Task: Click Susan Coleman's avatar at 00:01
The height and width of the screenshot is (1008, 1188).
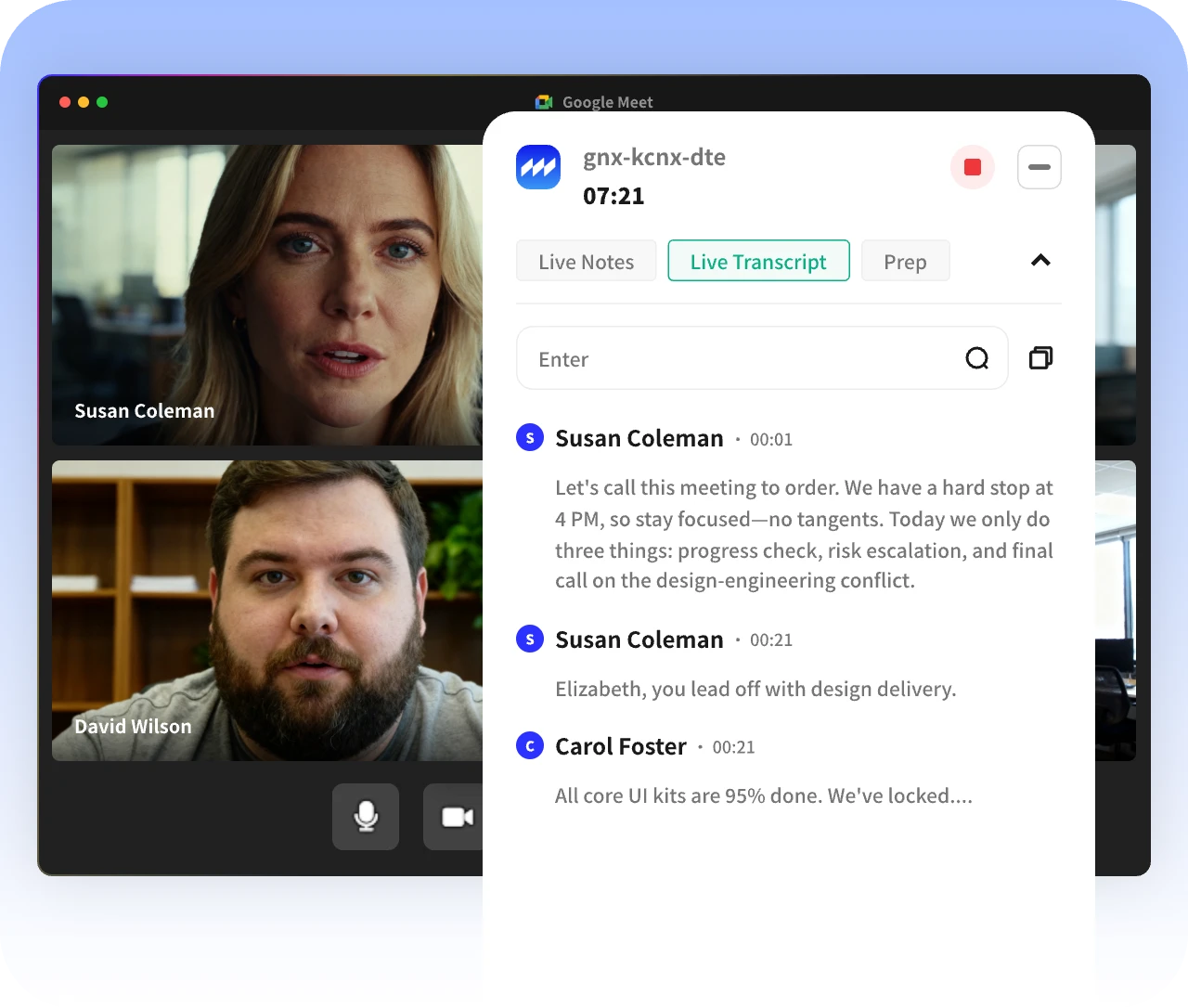Action: point(529,437)
